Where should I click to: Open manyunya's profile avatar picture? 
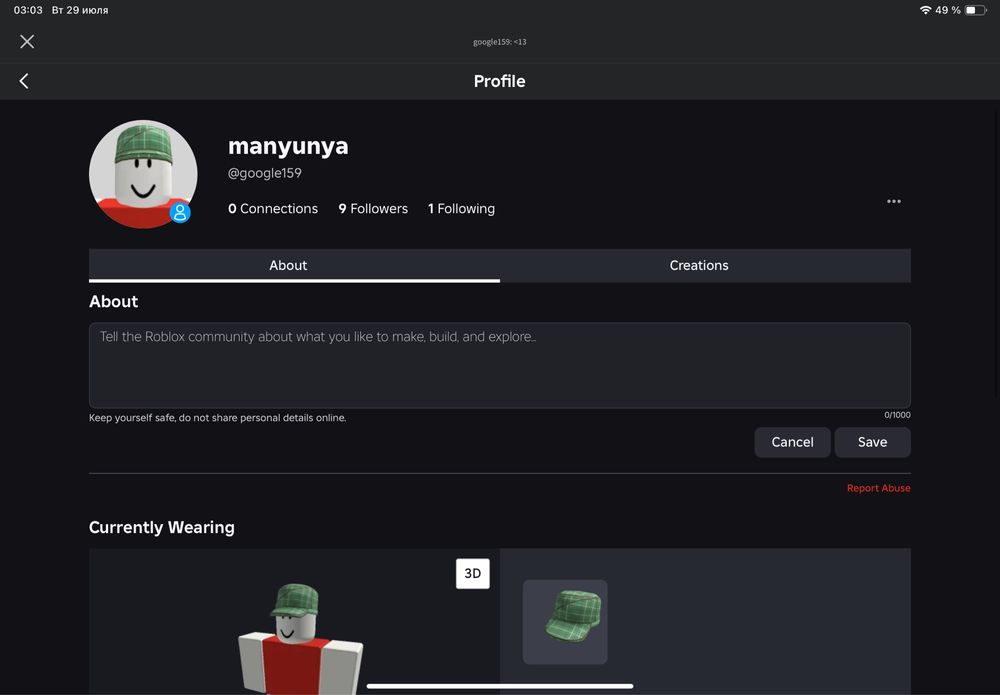tap(143, 174)
